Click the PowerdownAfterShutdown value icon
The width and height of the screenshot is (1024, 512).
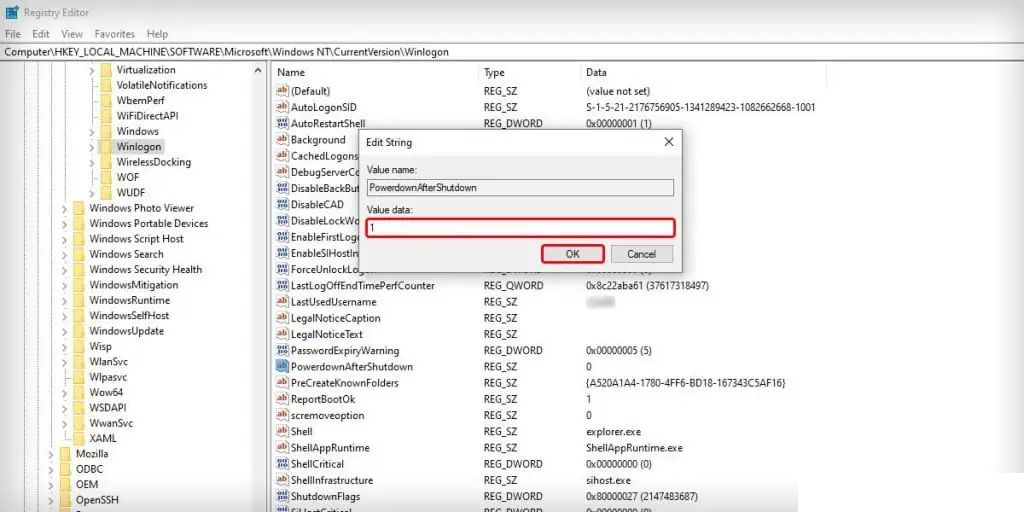282,367
